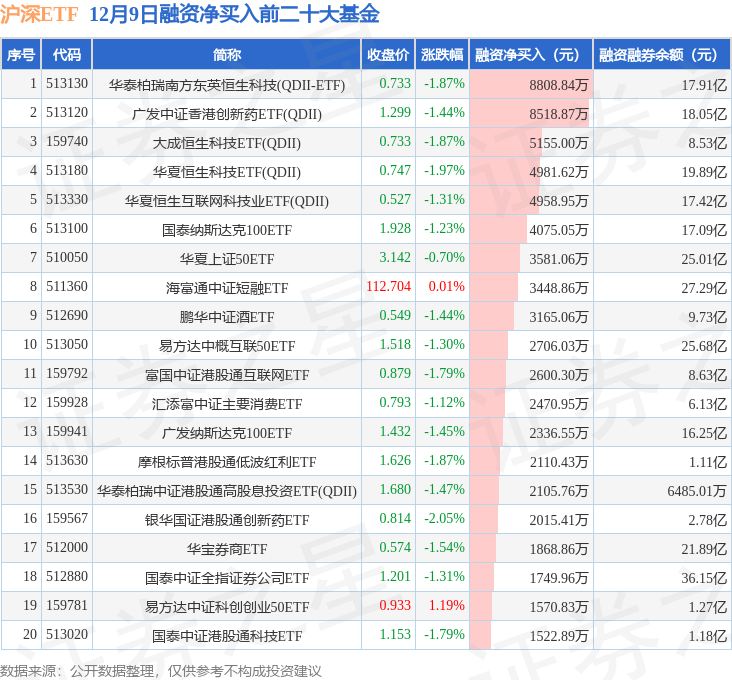Click 华泰柏瑞中证港股通高股息投资ETF(QDII) name
Screen dimensions: 732x680
[x=227, y=491]
